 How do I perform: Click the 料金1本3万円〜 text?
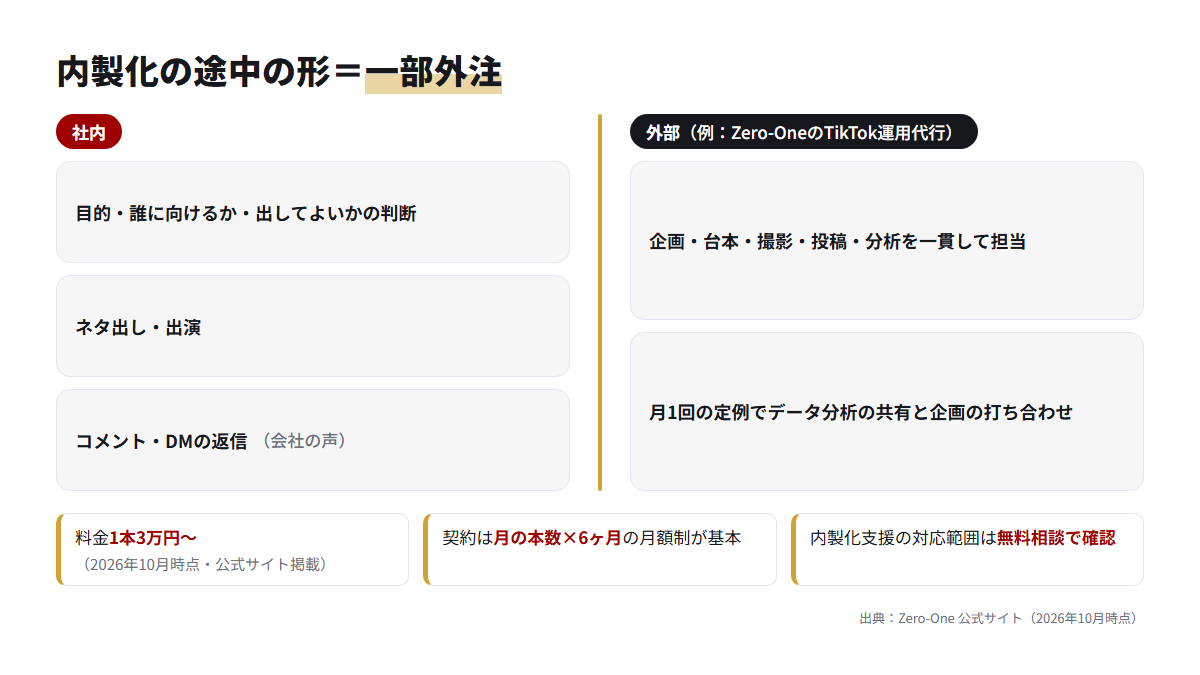coord(136,537)
